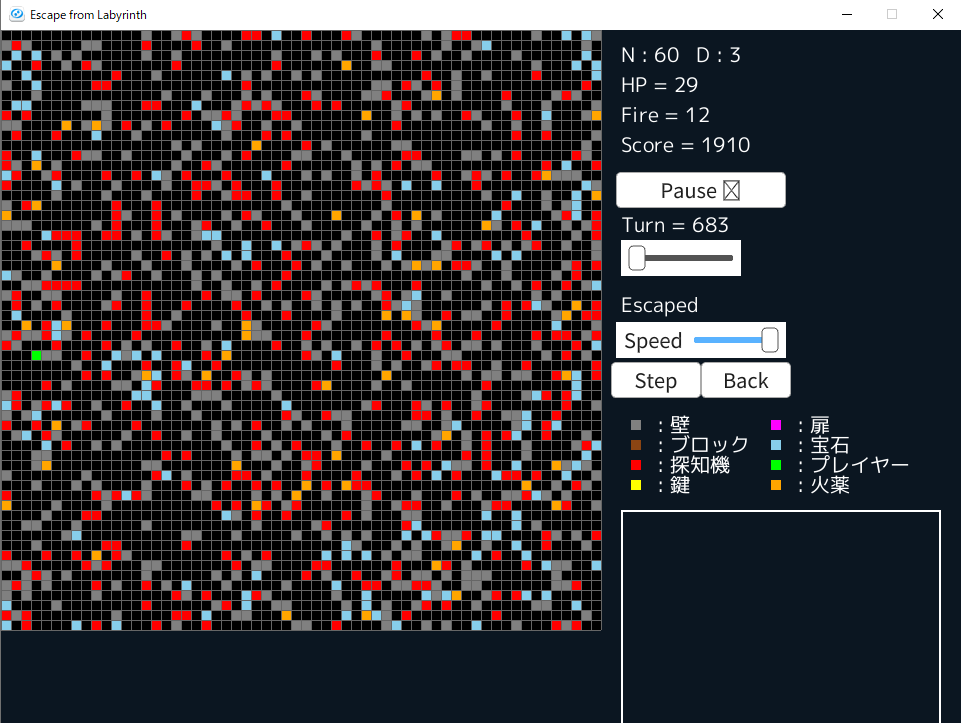Click the 'Score = 1910' text
This screenshot has width=961, height=723.
[685, 145]
